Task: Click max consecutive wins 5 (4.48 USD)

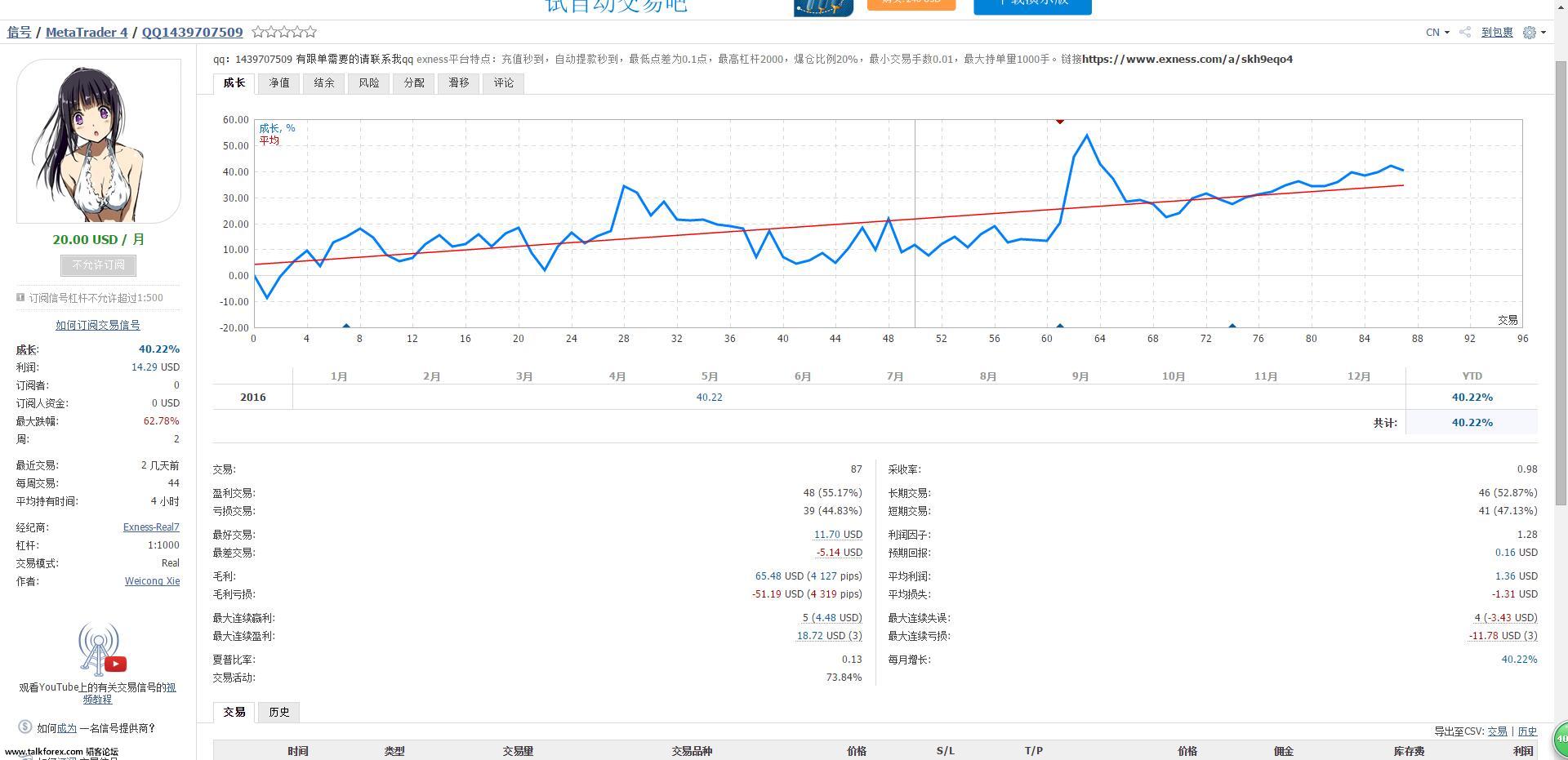Action: coord(832,618)
